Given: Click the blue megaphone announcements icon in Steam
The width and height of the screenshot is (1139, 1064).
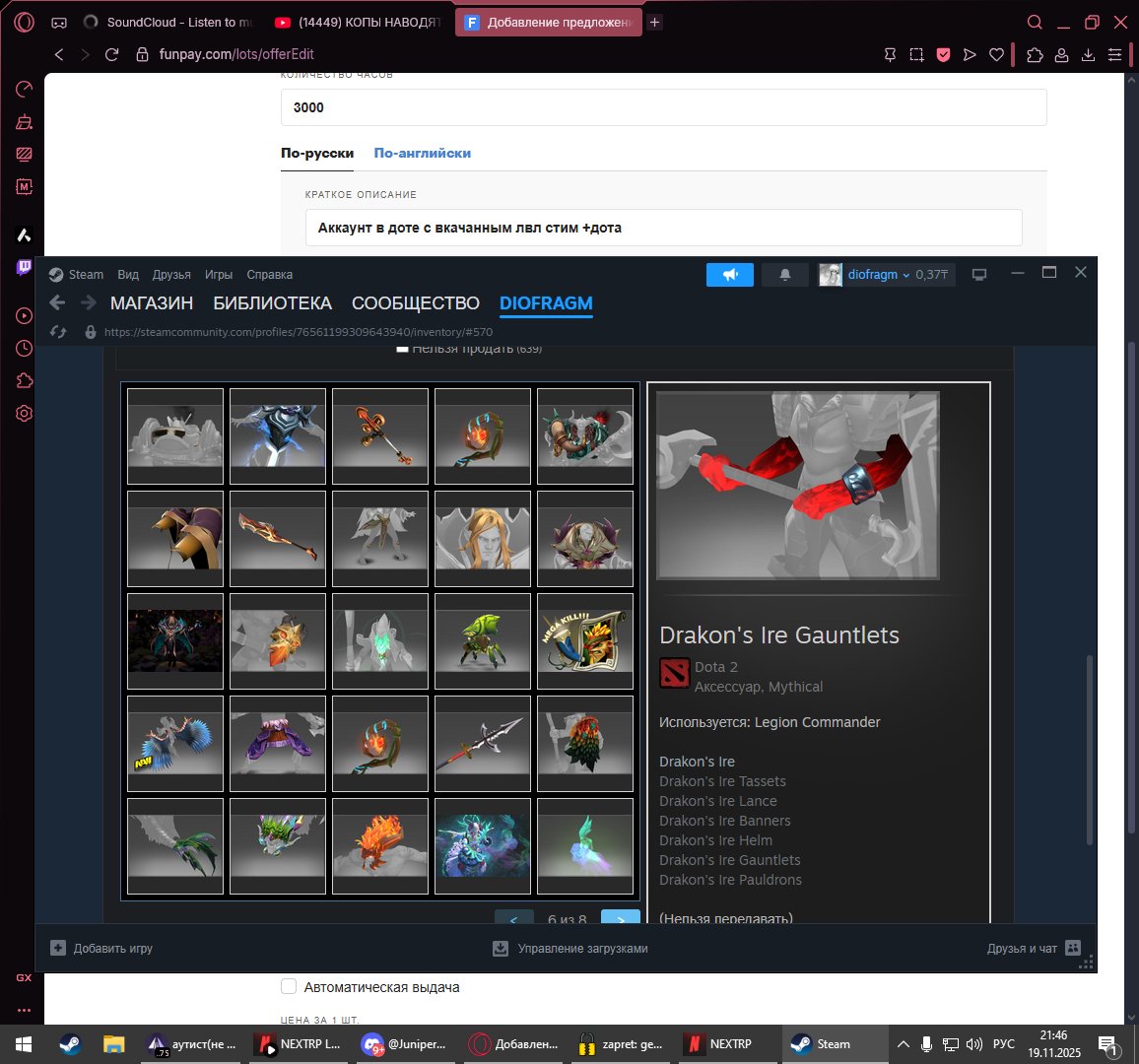Looking at the screenshot, I should 729,275.
